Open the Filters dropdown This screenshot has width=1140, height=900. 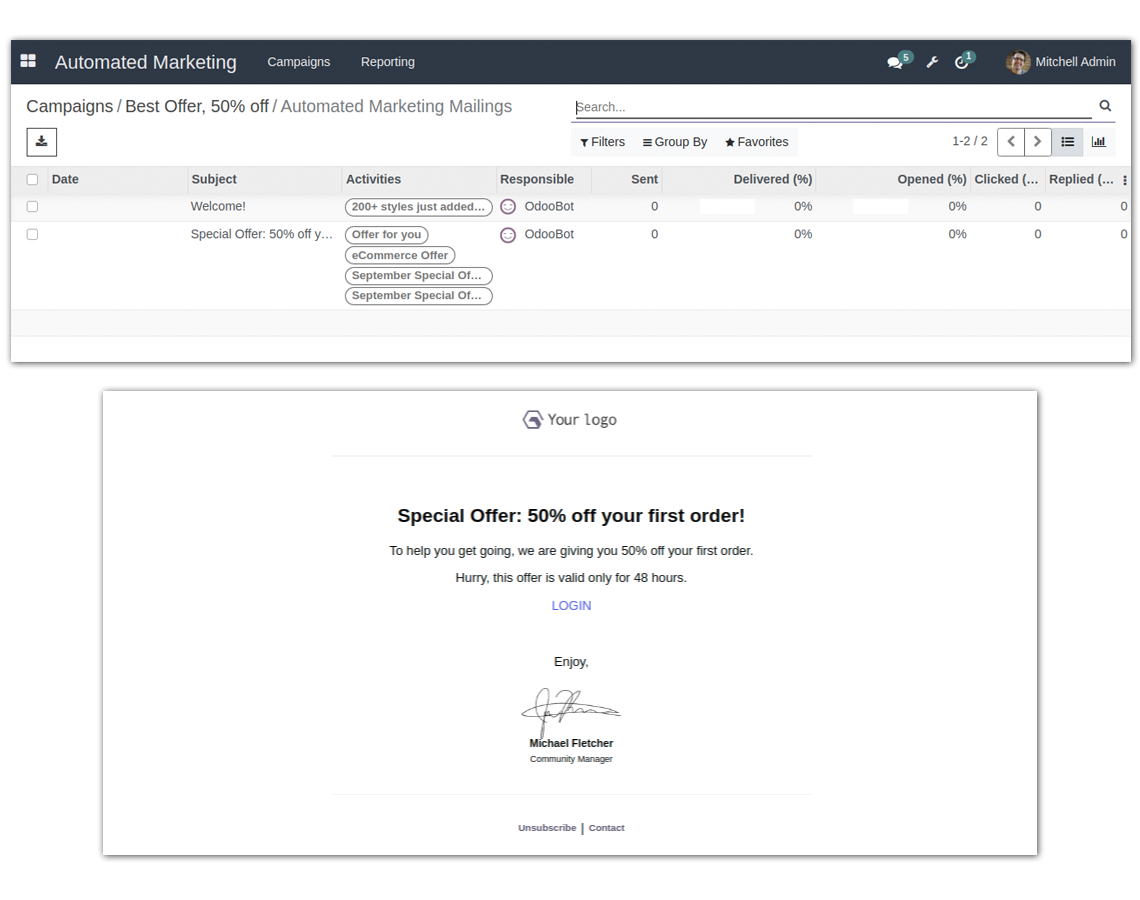coord(602,142)
